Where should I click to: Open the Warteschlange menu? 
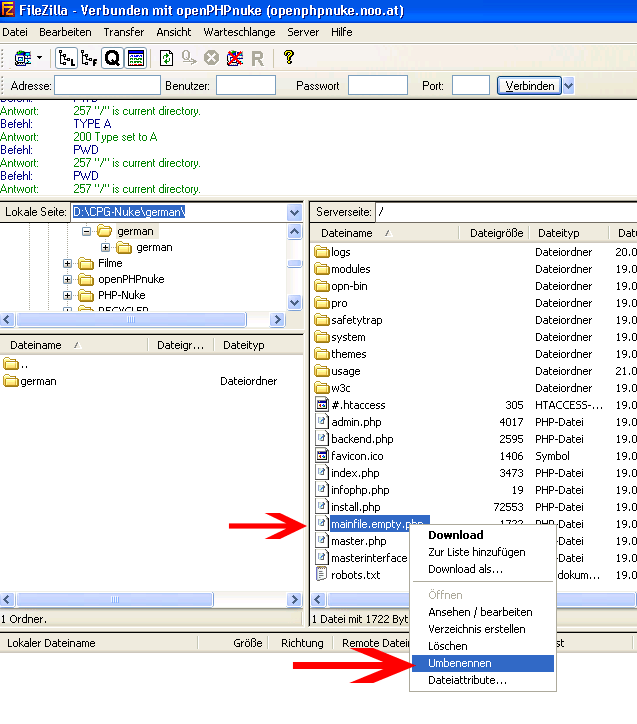pos(239,32)
